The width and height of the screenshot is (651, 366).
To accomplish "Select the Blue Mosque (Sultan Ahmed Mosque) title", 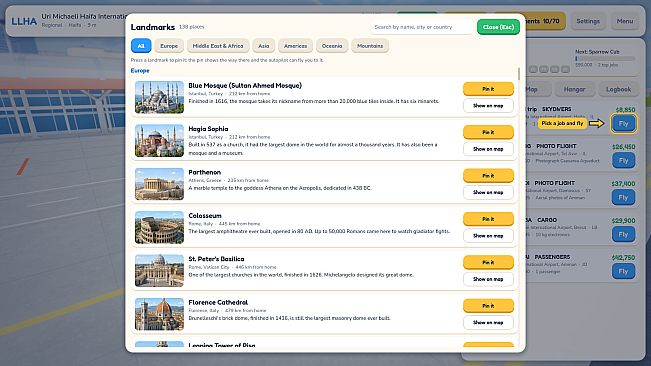I will click(245, 85).
